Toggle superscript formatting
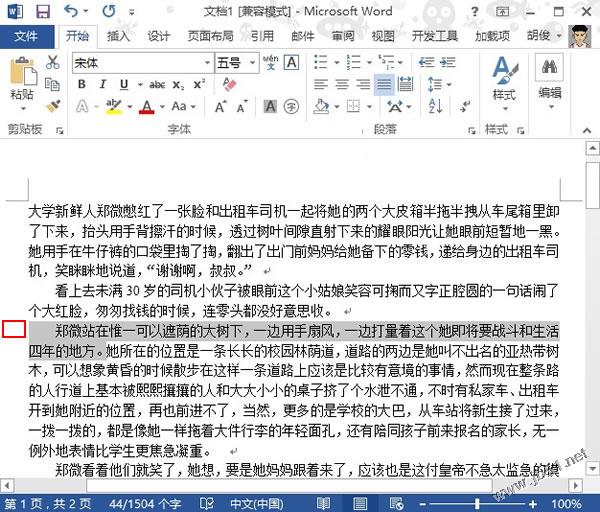This screenshot has width=600, height=512. tap(199, 84)
